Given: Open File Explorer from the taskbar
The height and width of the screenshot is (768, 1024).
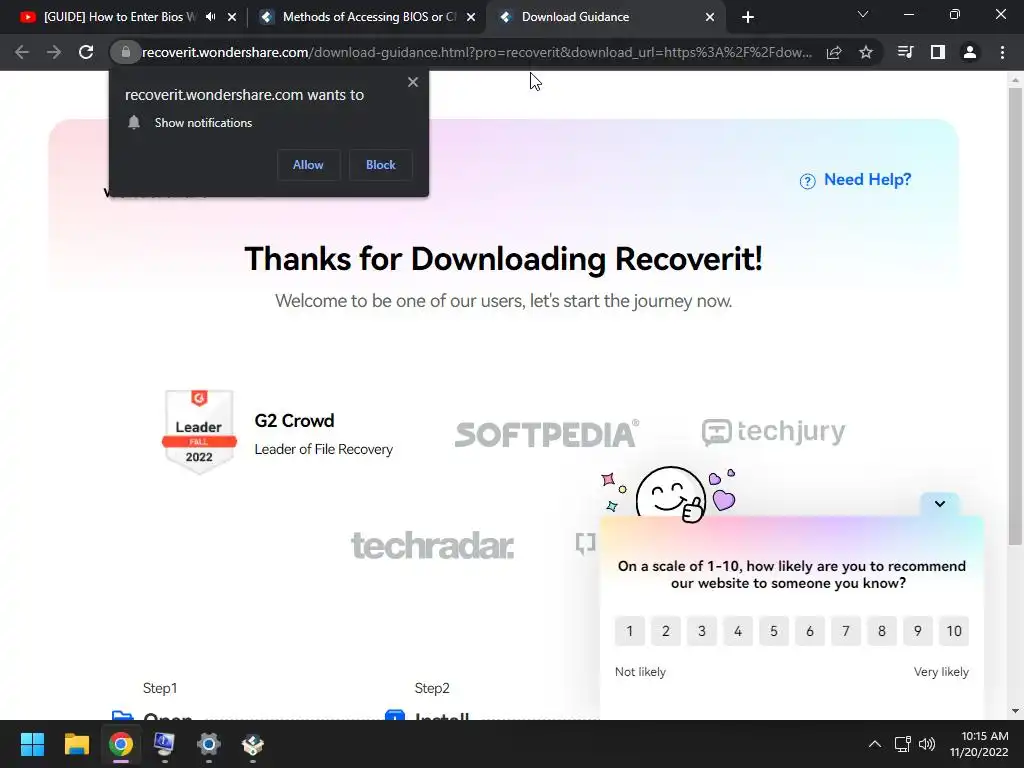Looking at the screenshot, I should 76,744.
